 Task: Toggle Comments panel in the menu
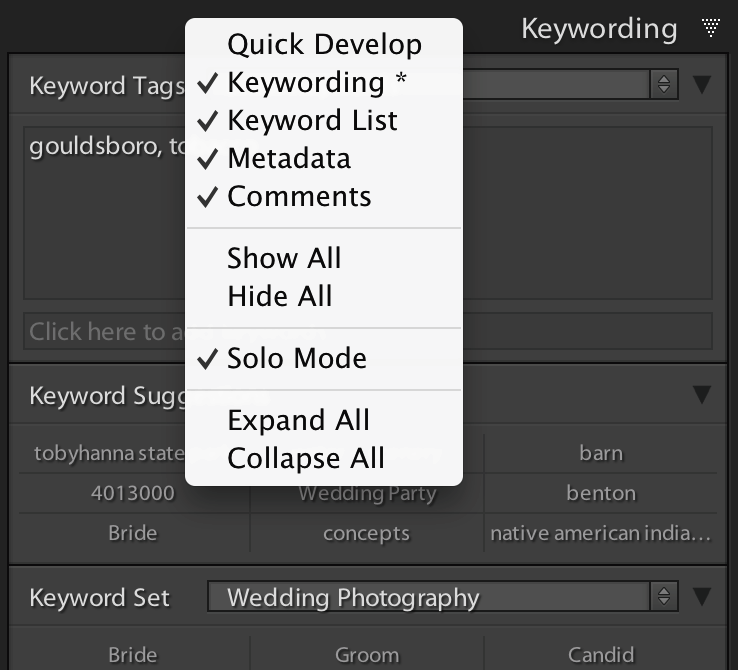point(298,196)
